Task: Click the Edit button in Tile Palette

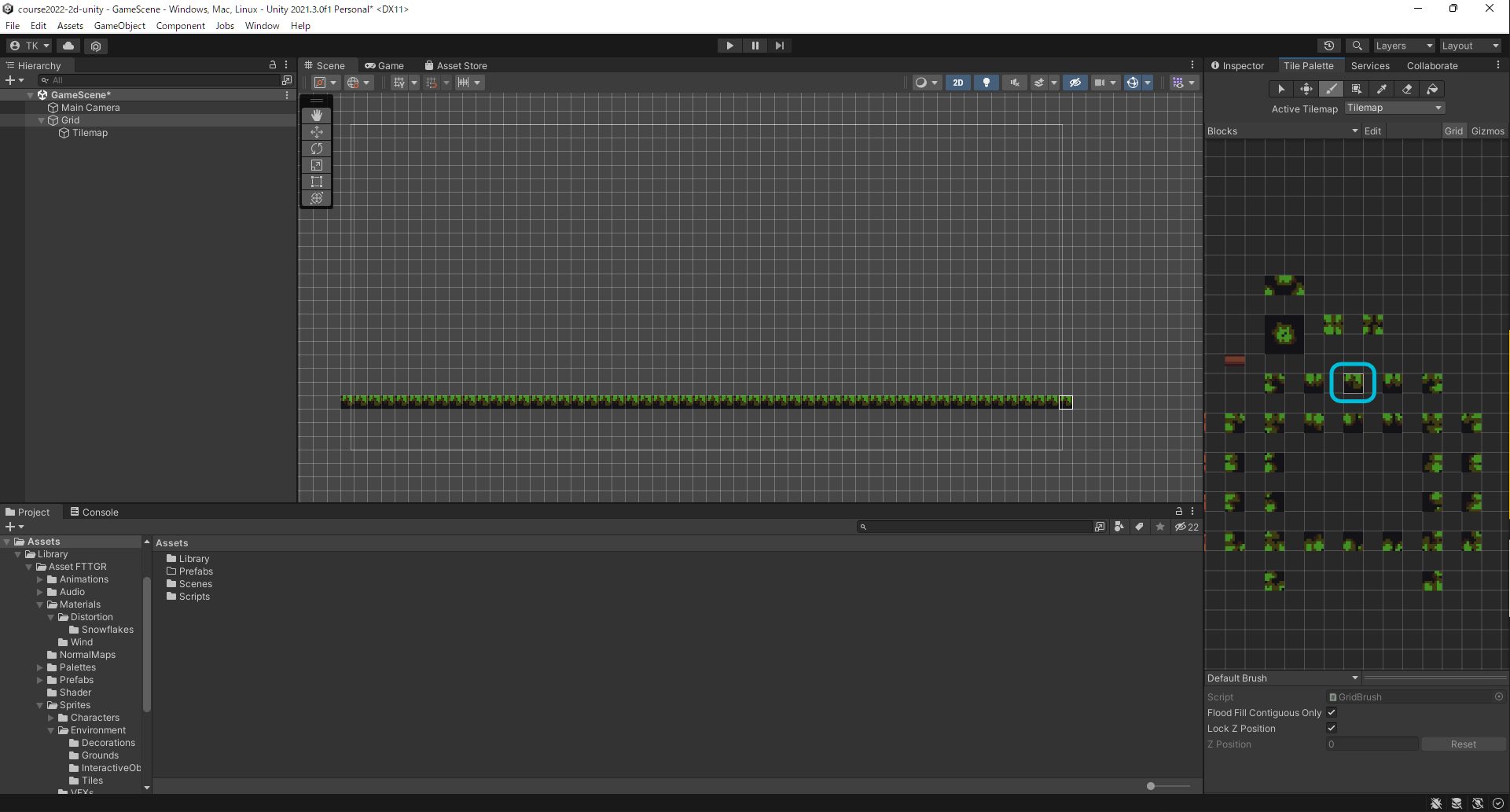Action: [x=1372, y=131]
